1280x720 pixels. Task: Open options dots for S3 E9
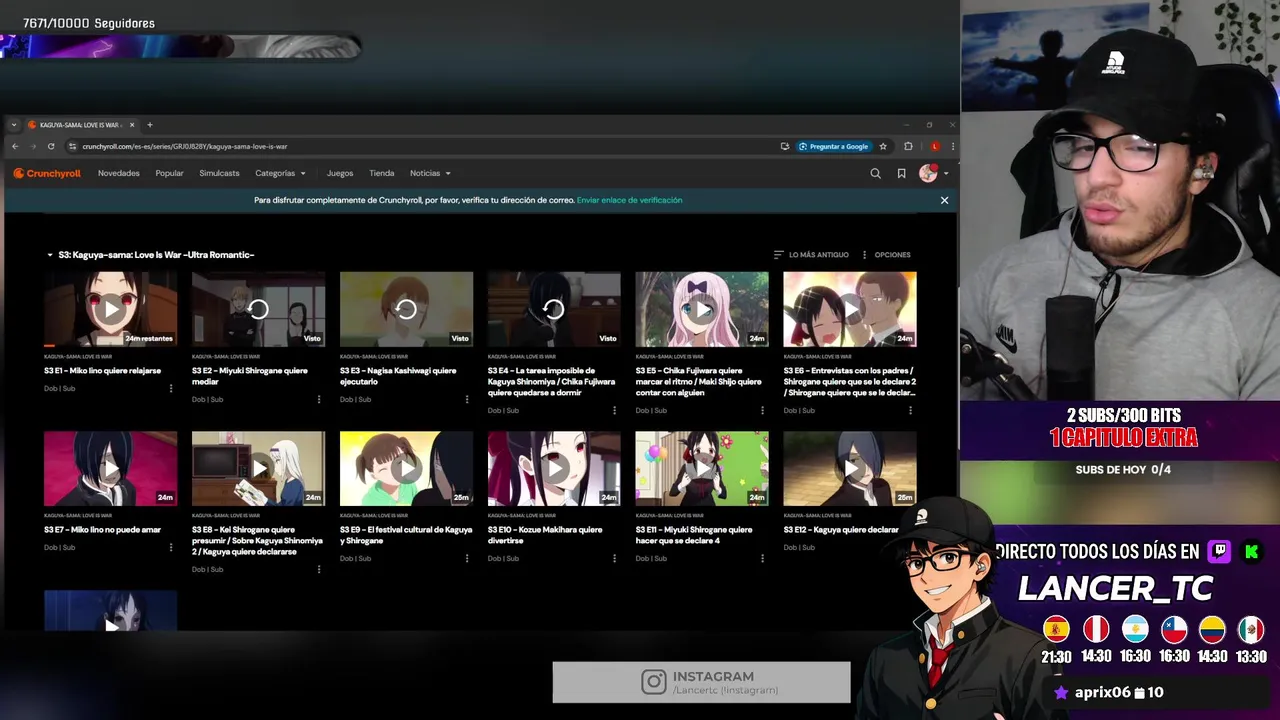[x=467, y=558]
